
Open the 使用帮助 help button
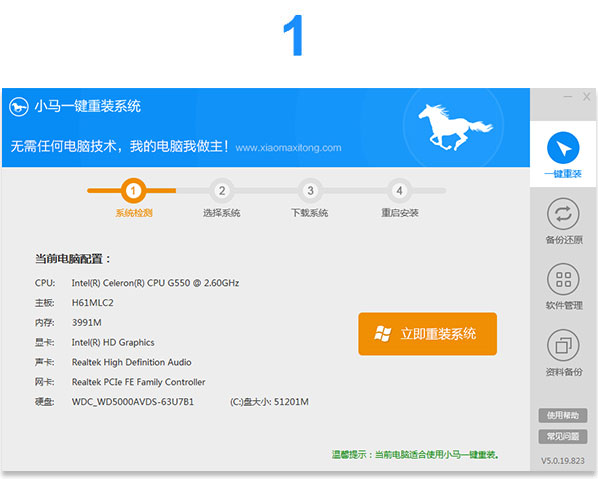click(x=563, y=415)
